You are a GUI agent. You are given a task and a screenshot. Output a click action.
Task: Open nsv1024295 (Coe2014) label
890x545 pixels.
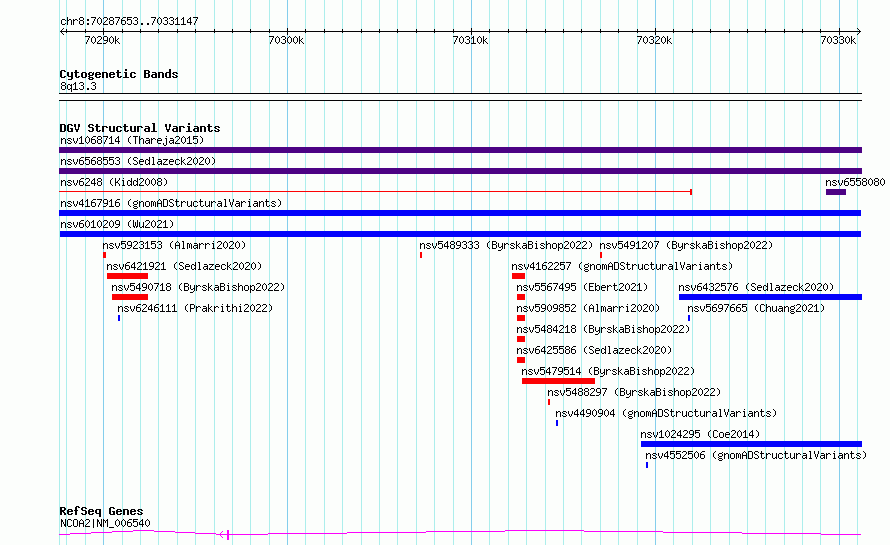[x=700, y=434]
